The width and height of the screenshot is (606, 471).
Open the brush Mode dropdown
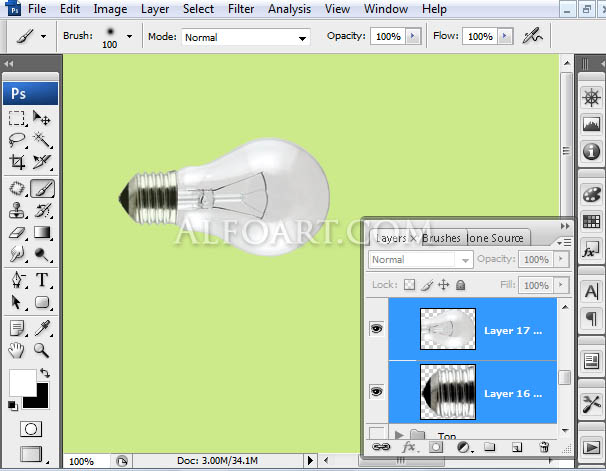(x=303, y=38)
